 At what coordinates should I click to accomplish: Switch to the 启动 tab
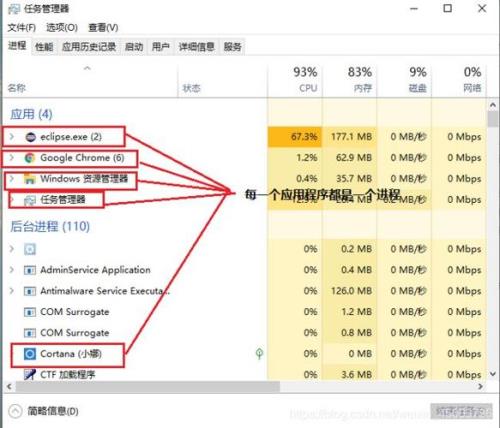(134, 47)
